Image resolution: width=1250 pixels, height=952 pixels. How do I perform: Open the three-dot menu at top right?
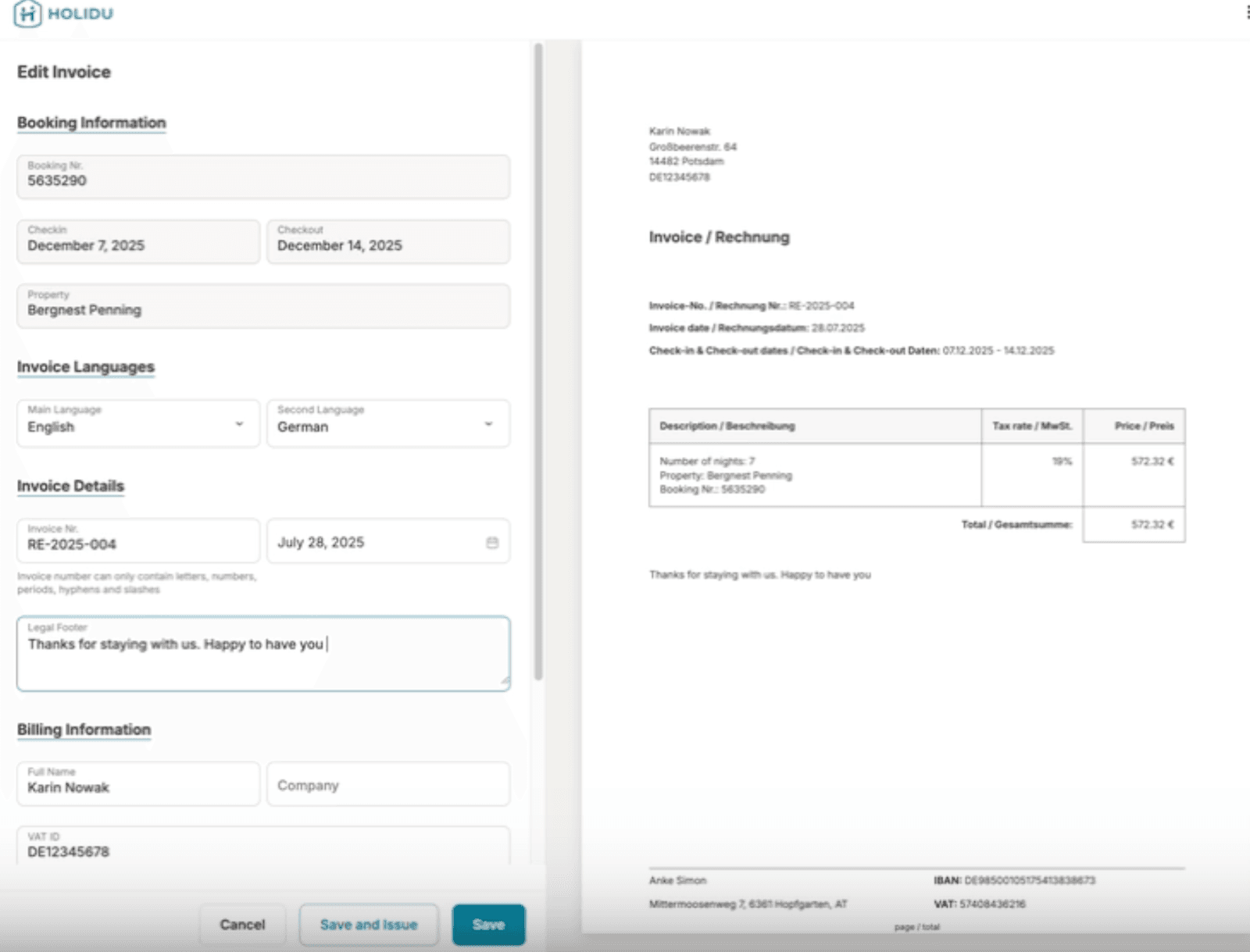(x=1247, y=12)
